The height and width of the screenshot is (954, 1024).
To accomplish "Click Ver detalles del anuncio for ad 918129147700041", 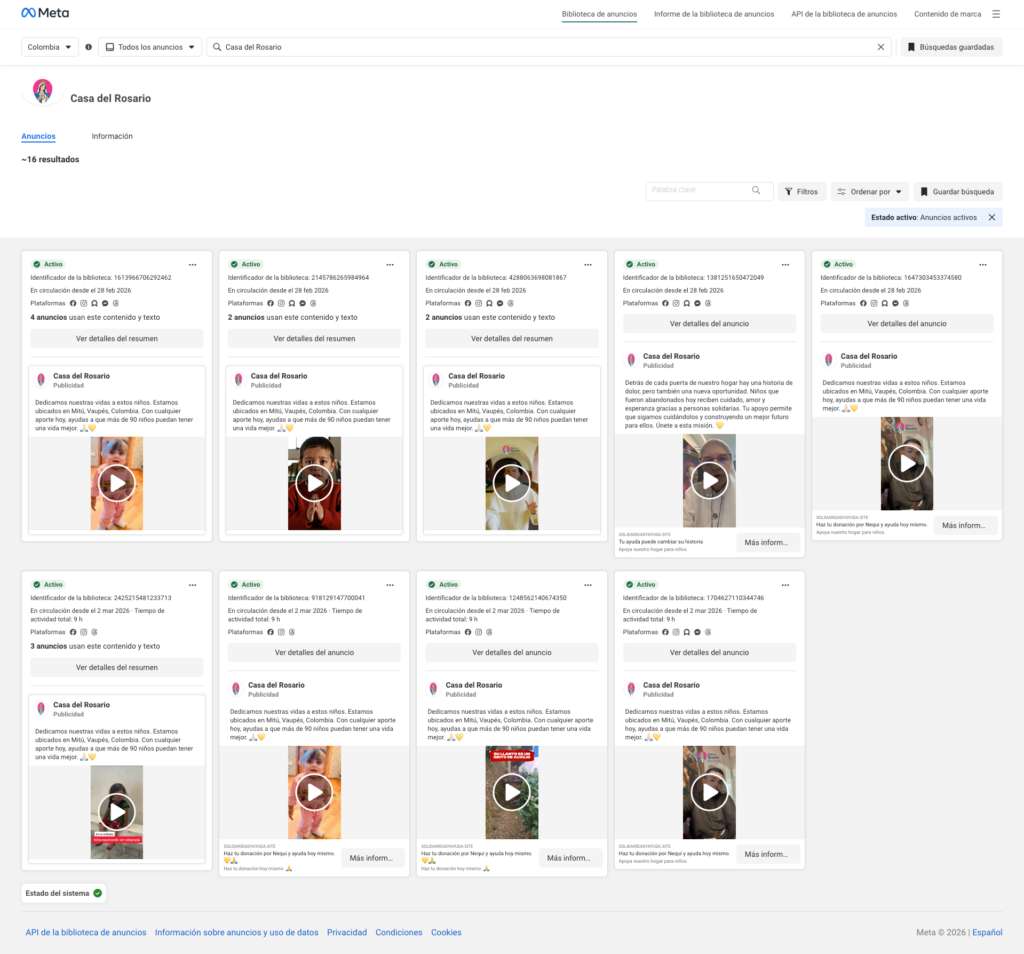I will pyautogui.click(x=314, y=652).
